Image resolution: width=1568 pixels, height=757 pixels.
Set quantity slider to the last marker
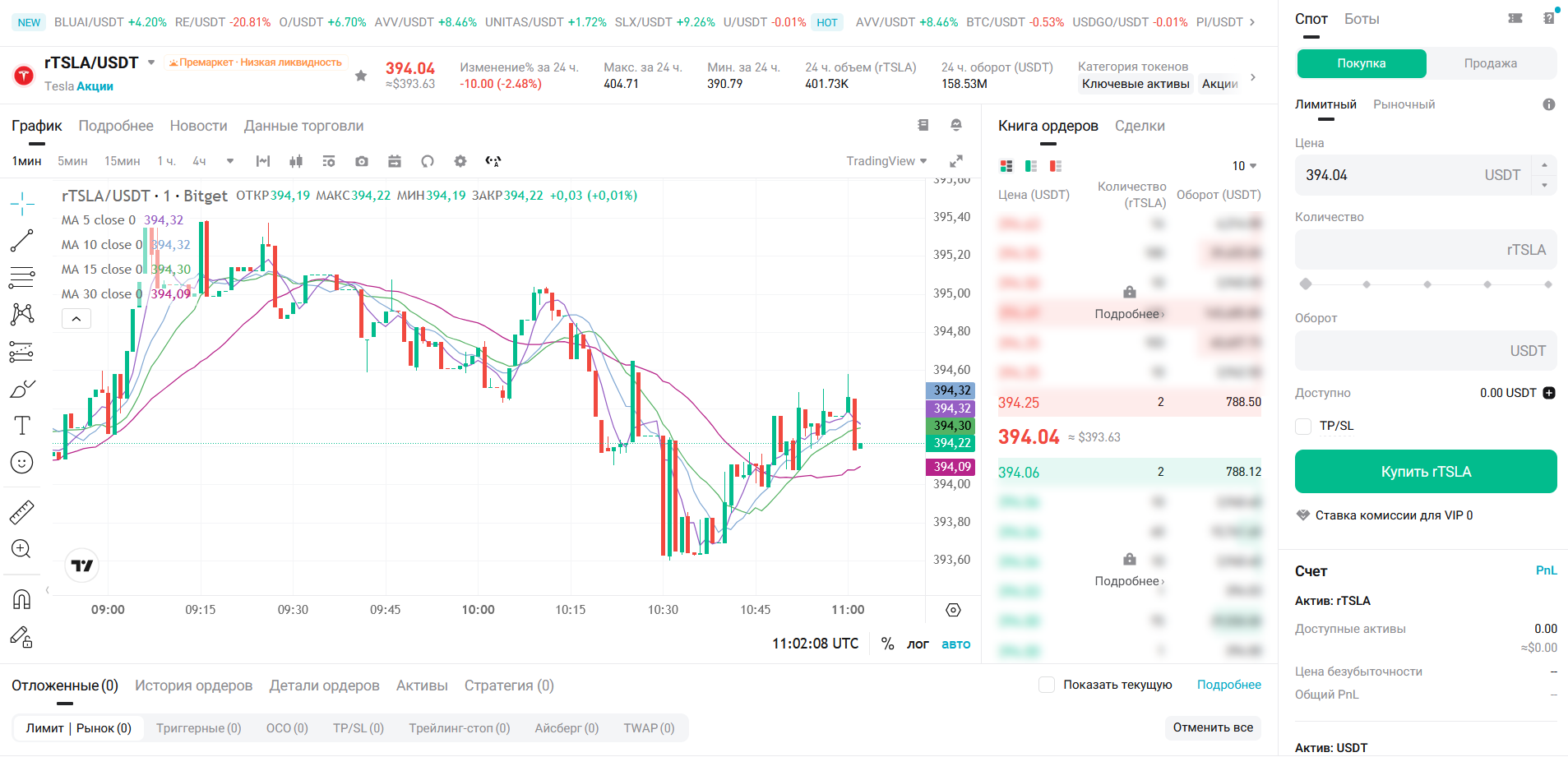pyautogui.click(x=1547, y=284)
